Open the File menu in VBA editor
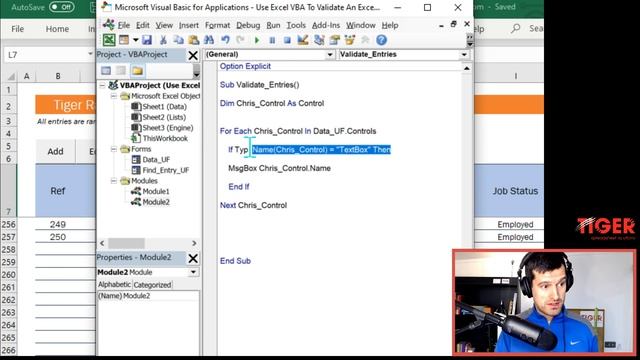This screenshot has width=640, height=360. point(124,25)
